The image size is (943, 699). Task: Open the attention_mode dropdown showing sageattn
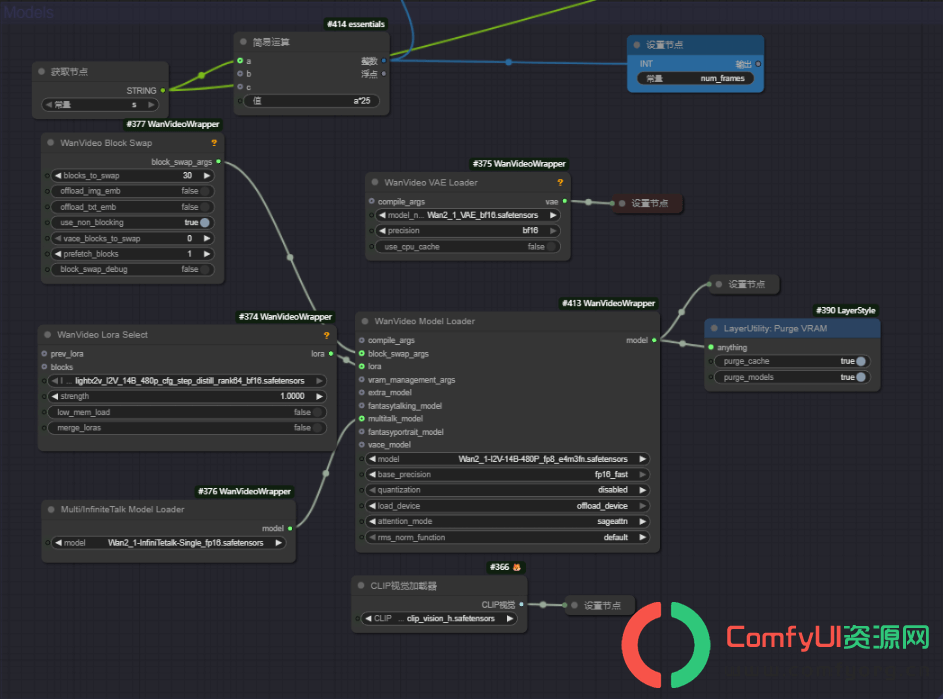(506, 522)
